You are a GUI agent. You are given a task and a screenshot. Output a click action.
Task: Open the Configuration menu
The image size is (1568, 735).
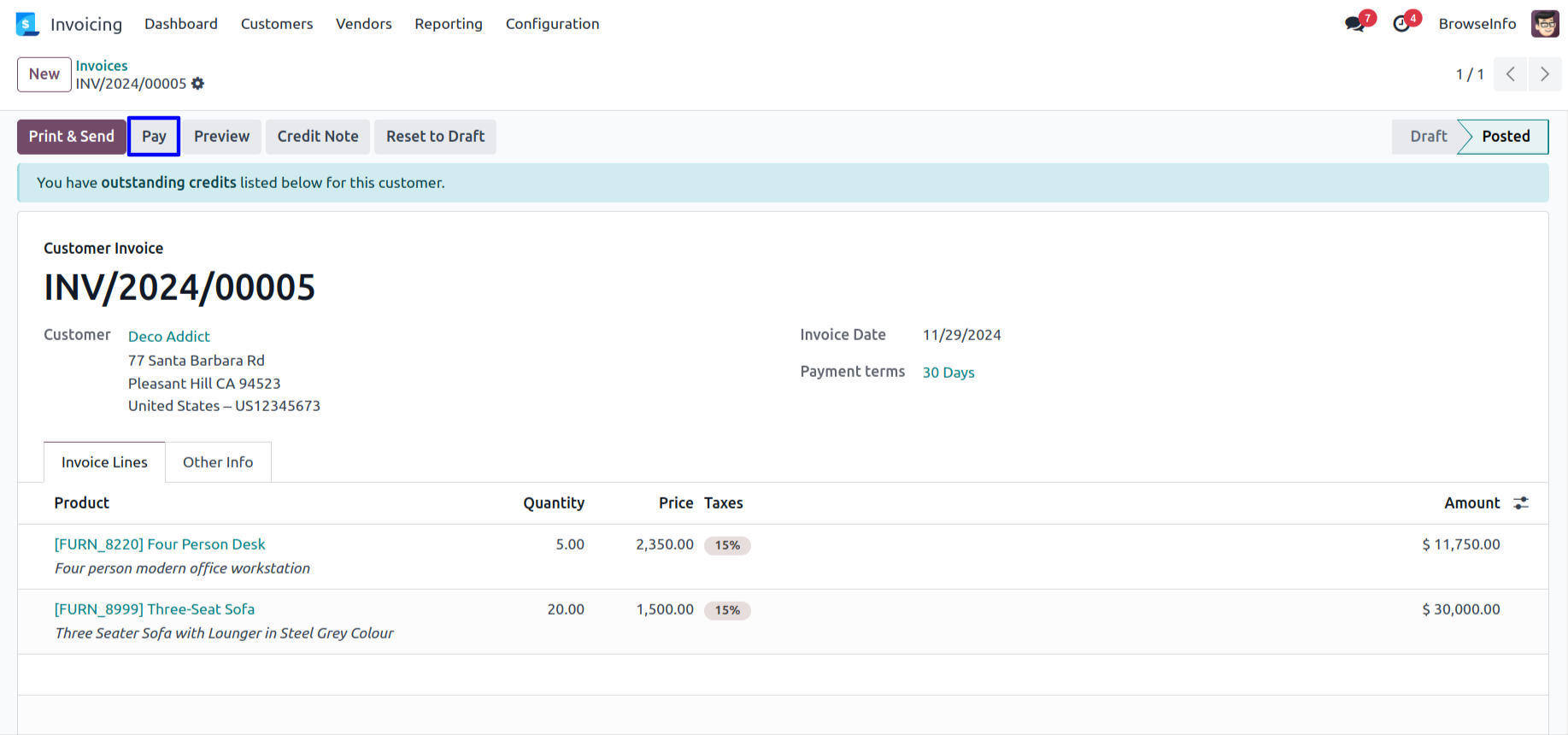[552, 24]
